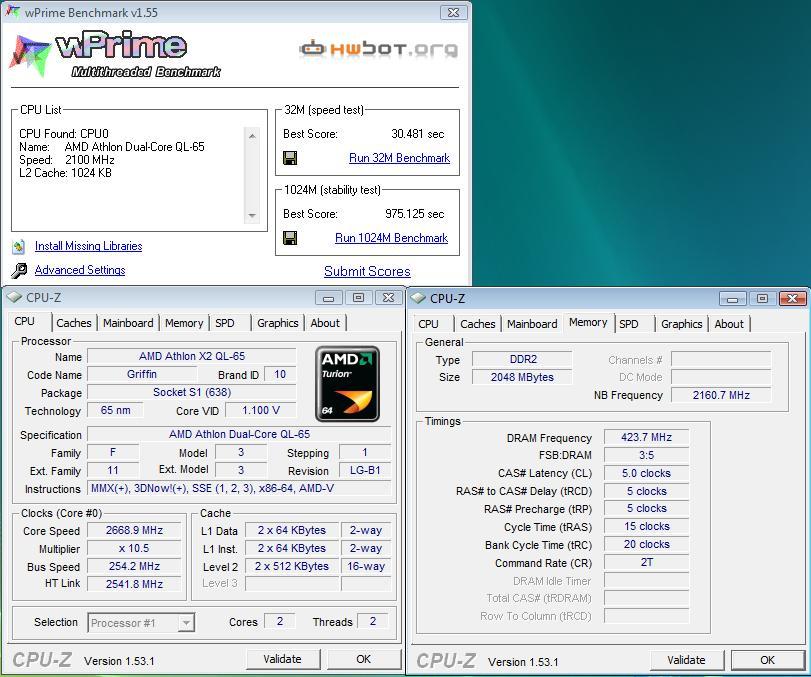Click the HWBOT.org logo
Image resolution: width=811 pixels, height=677 pixels.
tap(378, 49)
